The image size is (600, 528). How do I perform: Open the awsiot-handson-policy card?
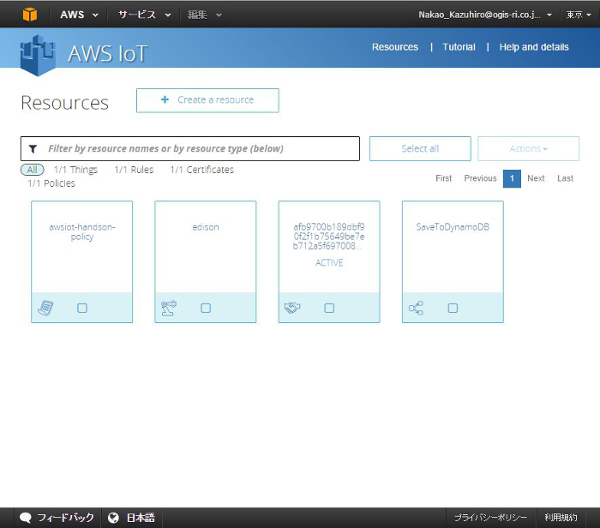coord(82,262)
